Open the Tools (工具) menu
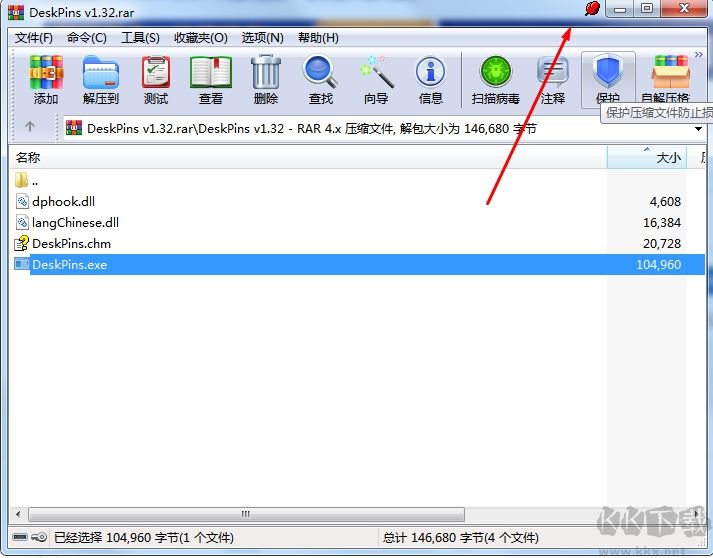The width and height of the screenshot is (713, 558). [x=140, y=38]
